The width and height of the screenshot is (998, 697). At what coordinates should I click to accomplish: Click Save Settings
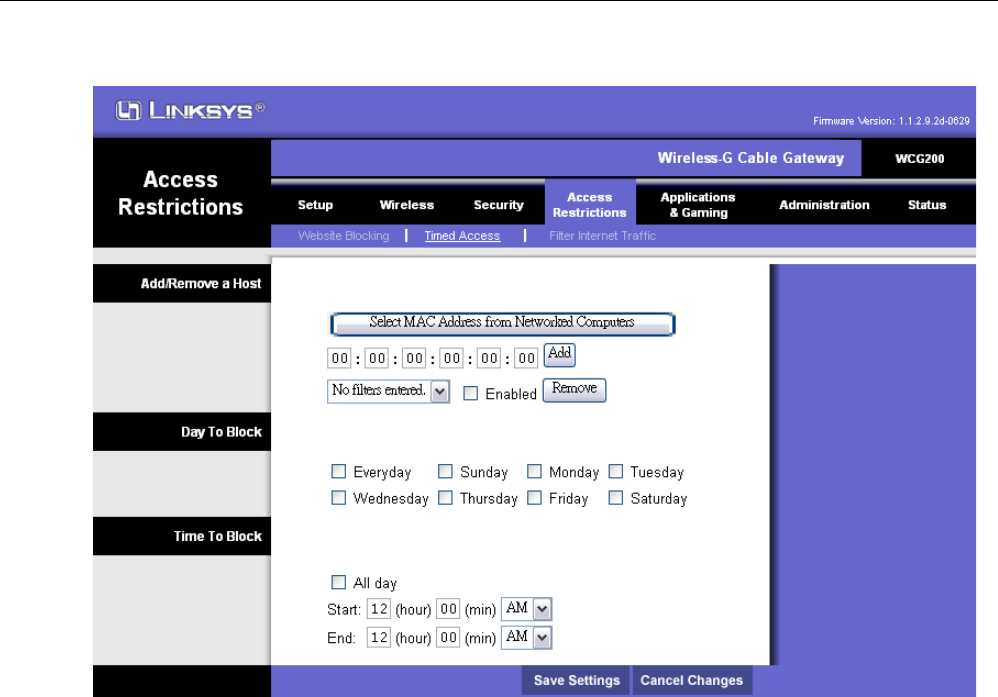(576, 680)
